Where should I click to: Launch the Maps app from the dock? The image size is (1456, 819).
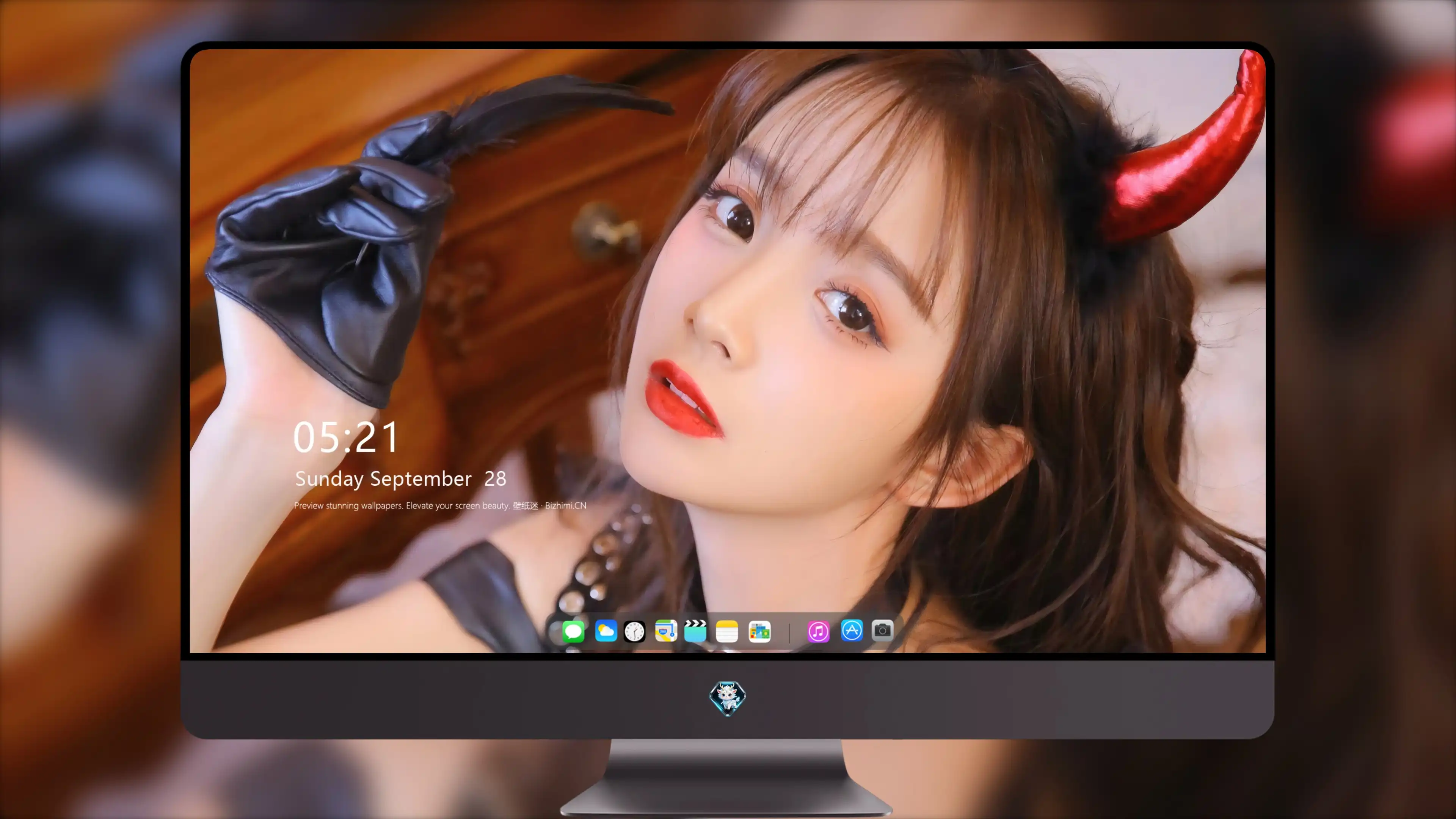tap(666, 631)
